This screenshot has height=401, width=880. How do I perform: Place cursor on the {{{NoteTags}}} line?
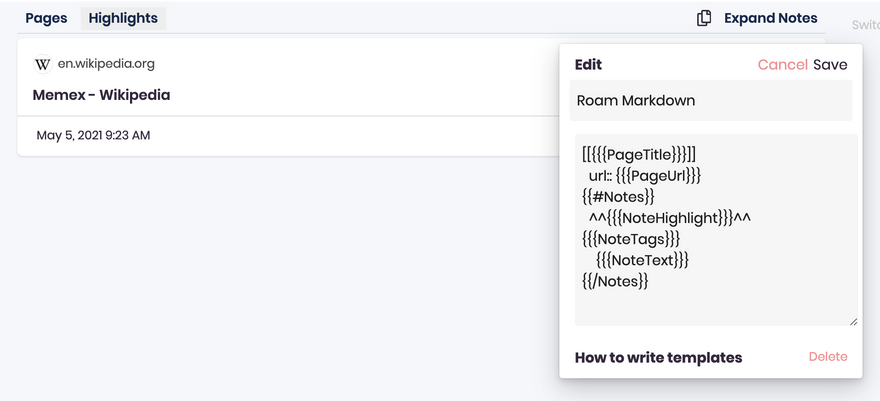point(631,239)
